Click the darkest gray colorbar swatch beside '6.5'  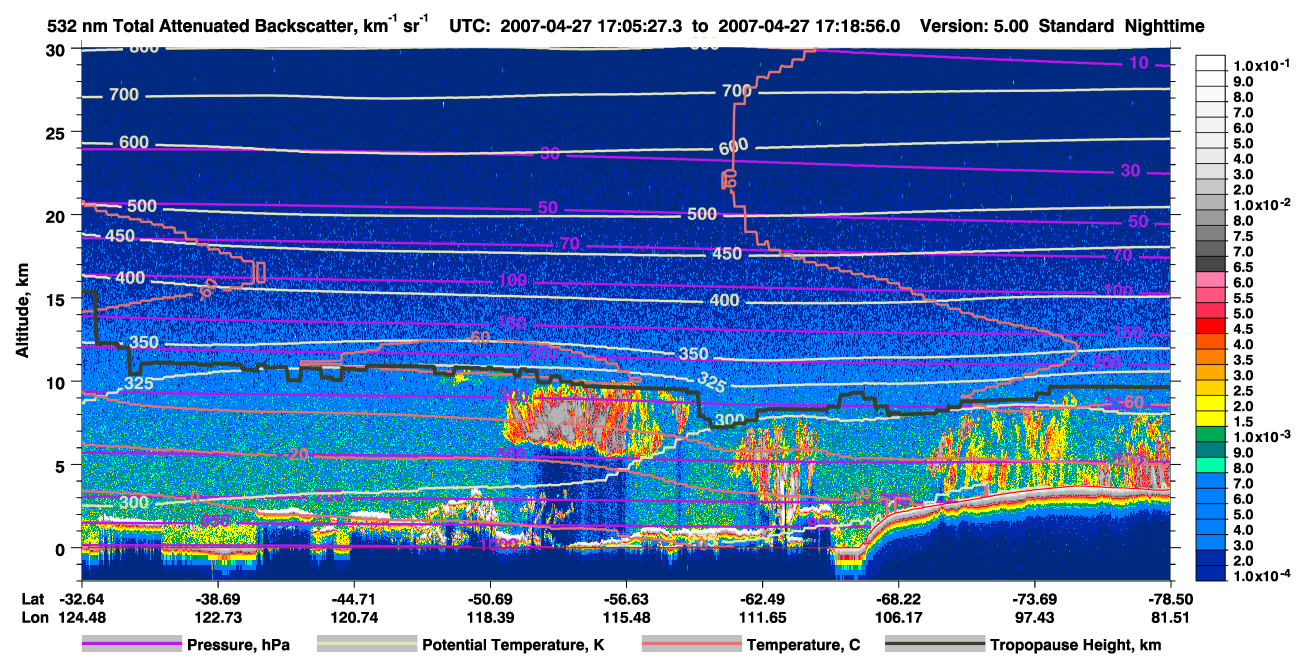click(1211, 263)
